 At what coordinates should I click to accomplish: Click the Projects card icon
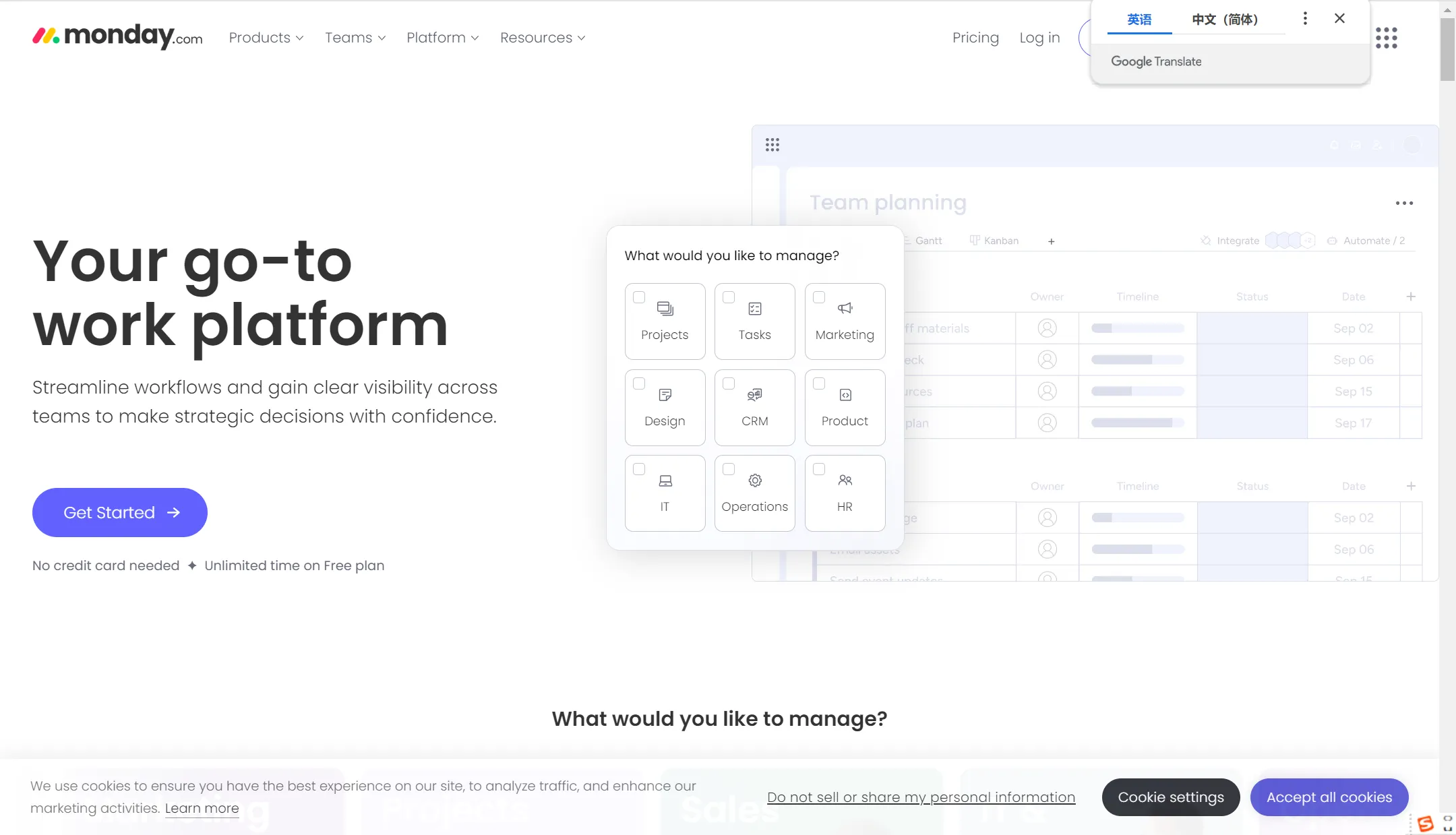point(665,309)
